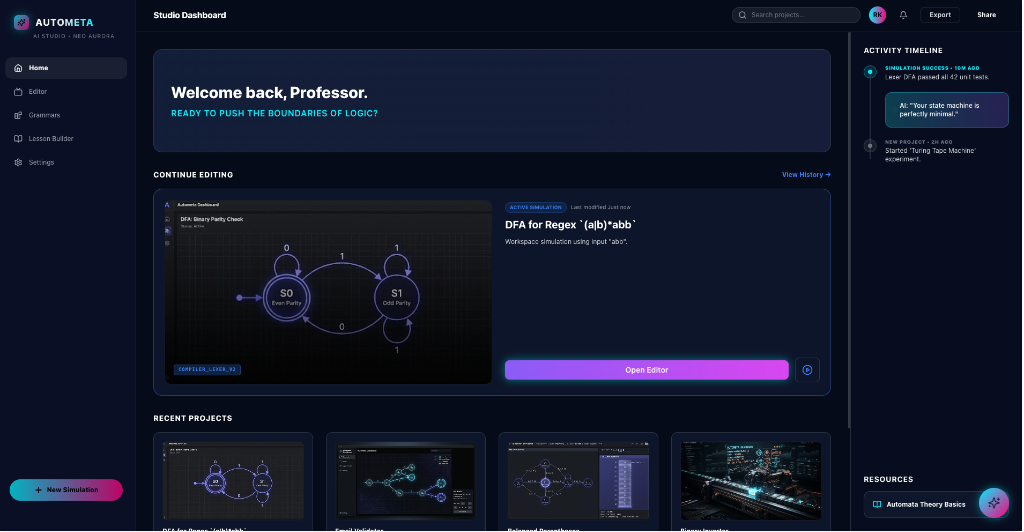The width and height of the screenshot is (1024, 532).
Task: Click the Settings gear icon
Action: (18, 163)
